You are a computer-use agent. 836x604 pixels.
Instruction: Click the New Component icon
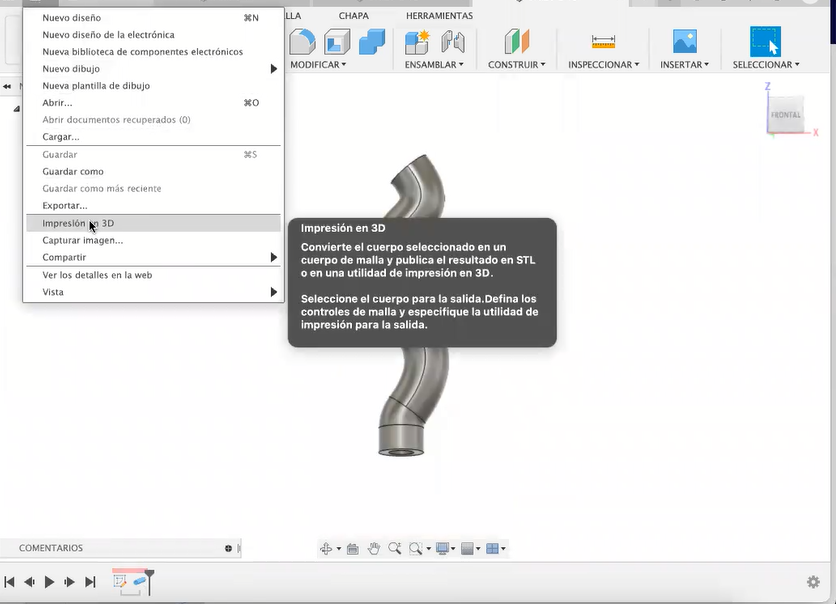click(417, 42)
